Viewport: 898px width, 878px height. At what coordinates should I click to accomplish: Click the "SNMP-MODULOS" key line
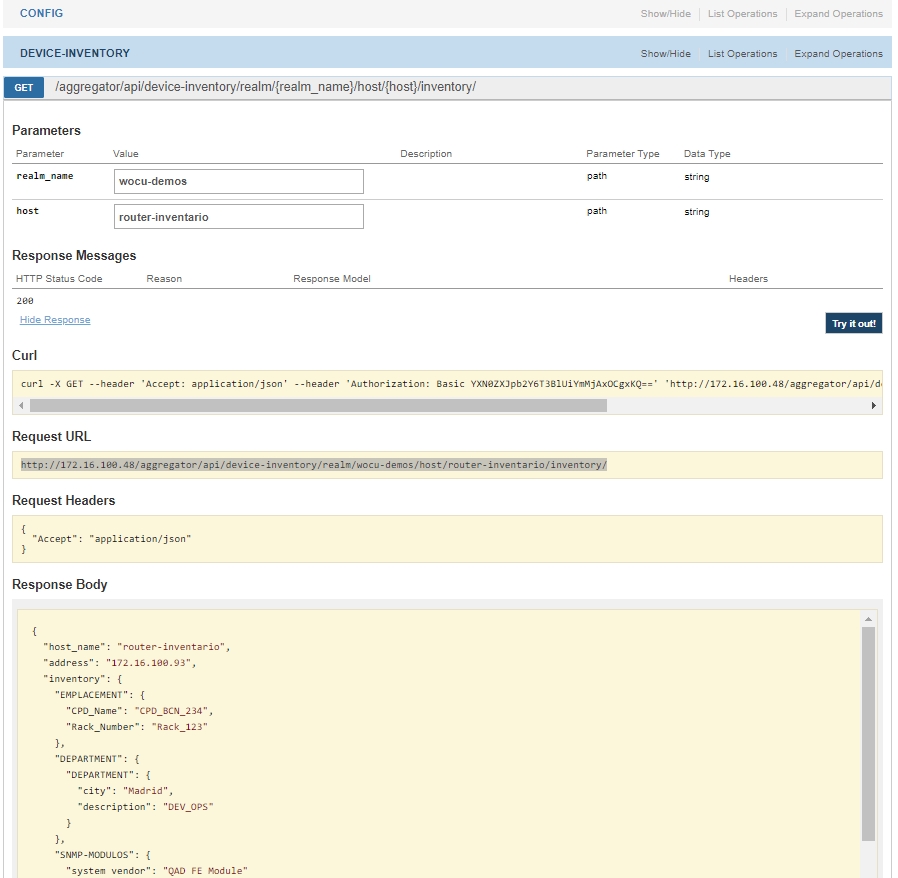pos(103,855)
